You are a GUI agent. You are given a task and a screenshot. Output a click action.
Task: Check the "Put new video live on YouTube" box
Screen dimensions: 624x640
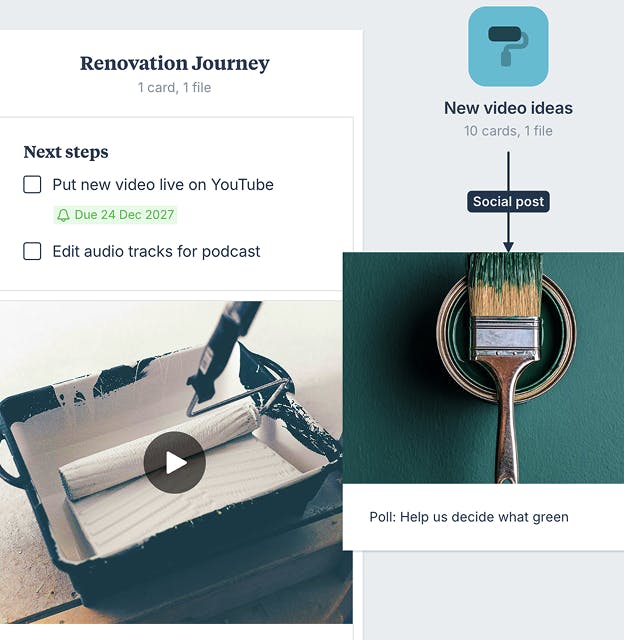click(x=32, y=184)
